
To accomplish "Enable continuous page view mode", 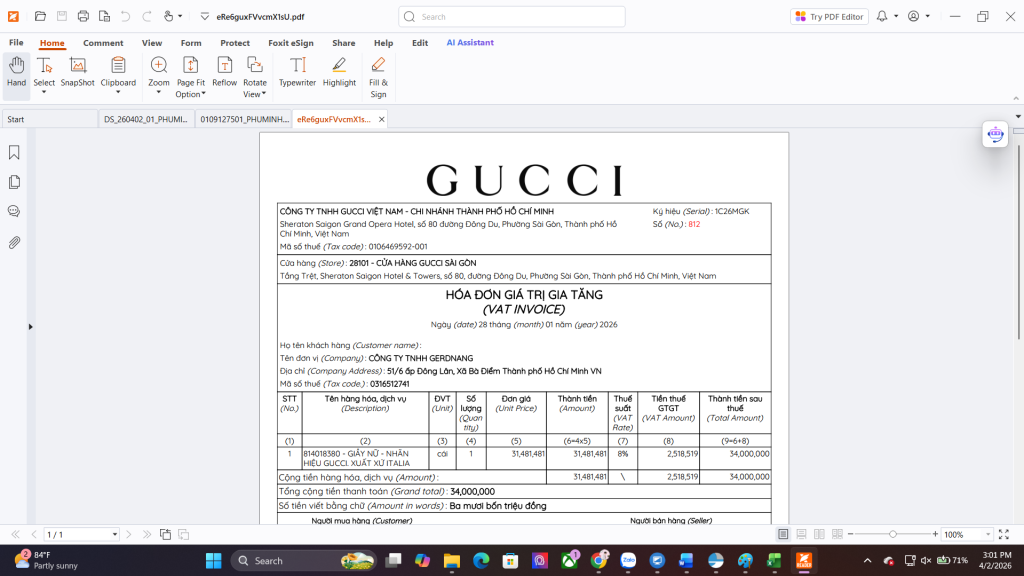I will tap(801, 535).
